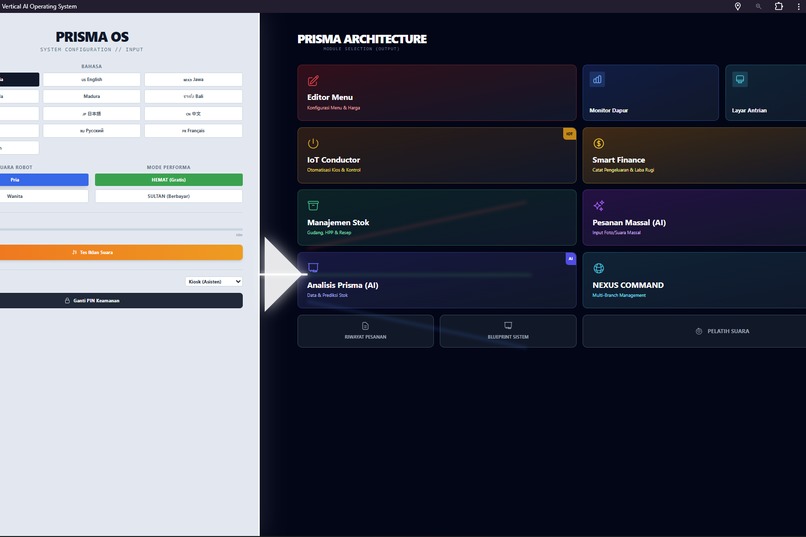This screenshot has width=806, height=537.
Task: Click the MODE PERFORMA section label
Action: [x=169, y=168]
